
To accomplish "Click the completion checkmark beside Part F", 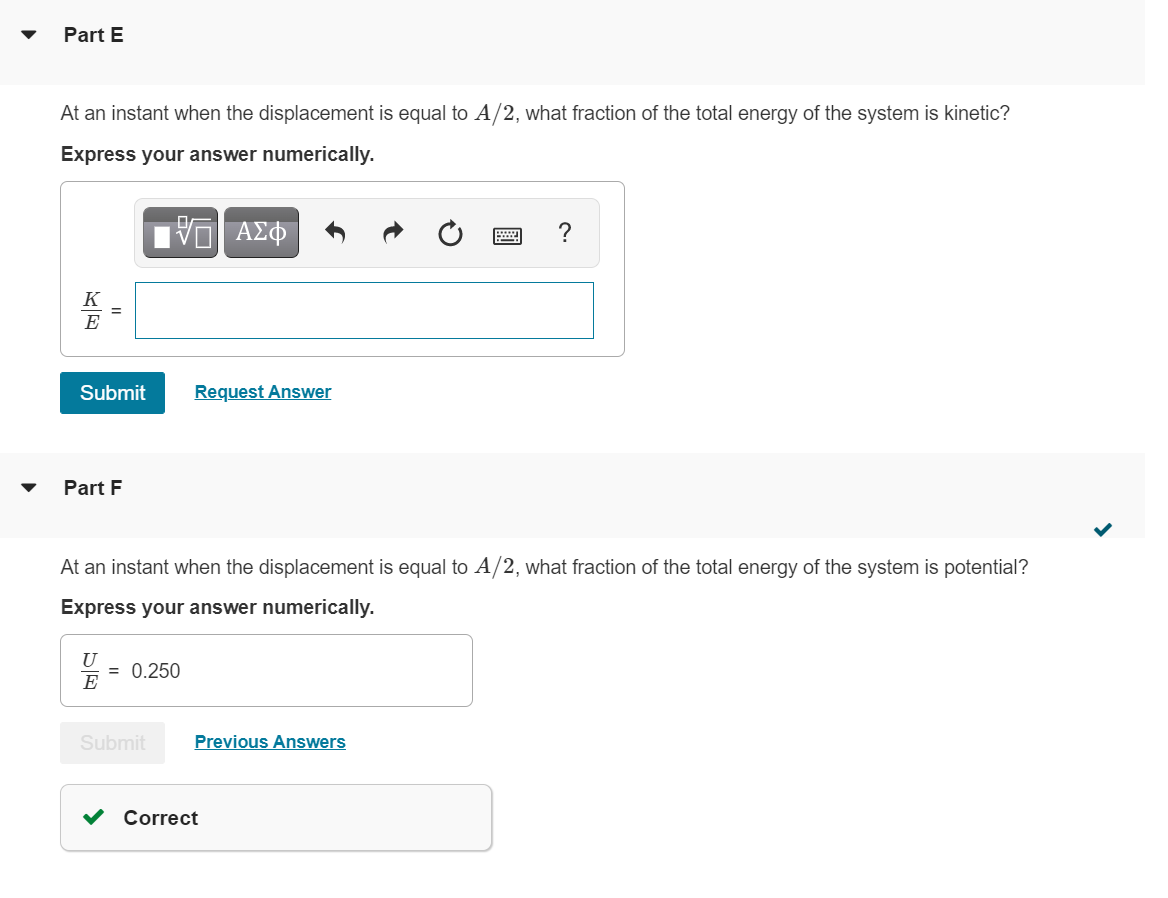I will pyautogui.click(x=1102, y=529).
